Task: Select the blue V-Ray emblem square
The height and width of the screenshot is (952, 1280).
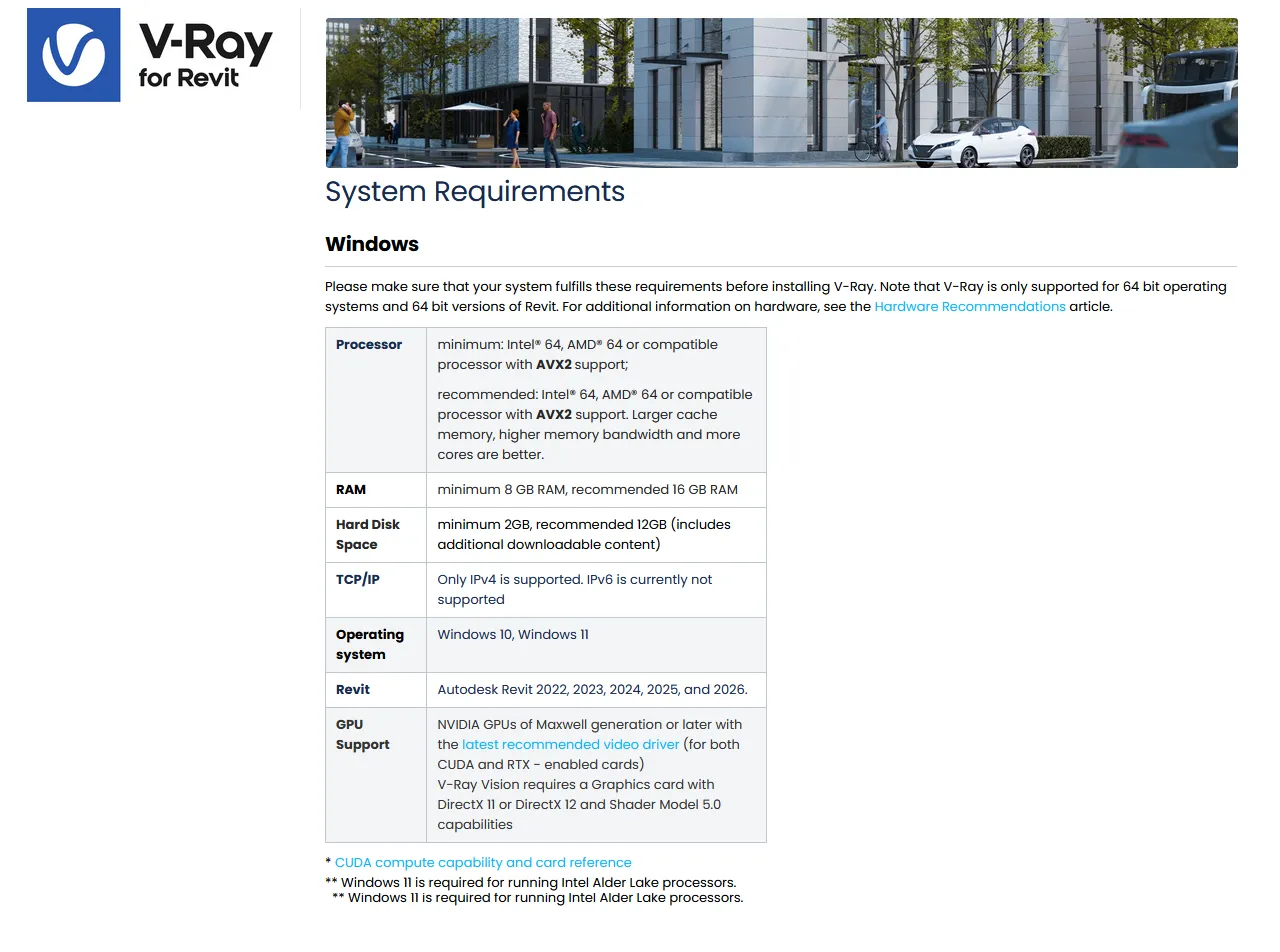Action: tap(73, 55)
